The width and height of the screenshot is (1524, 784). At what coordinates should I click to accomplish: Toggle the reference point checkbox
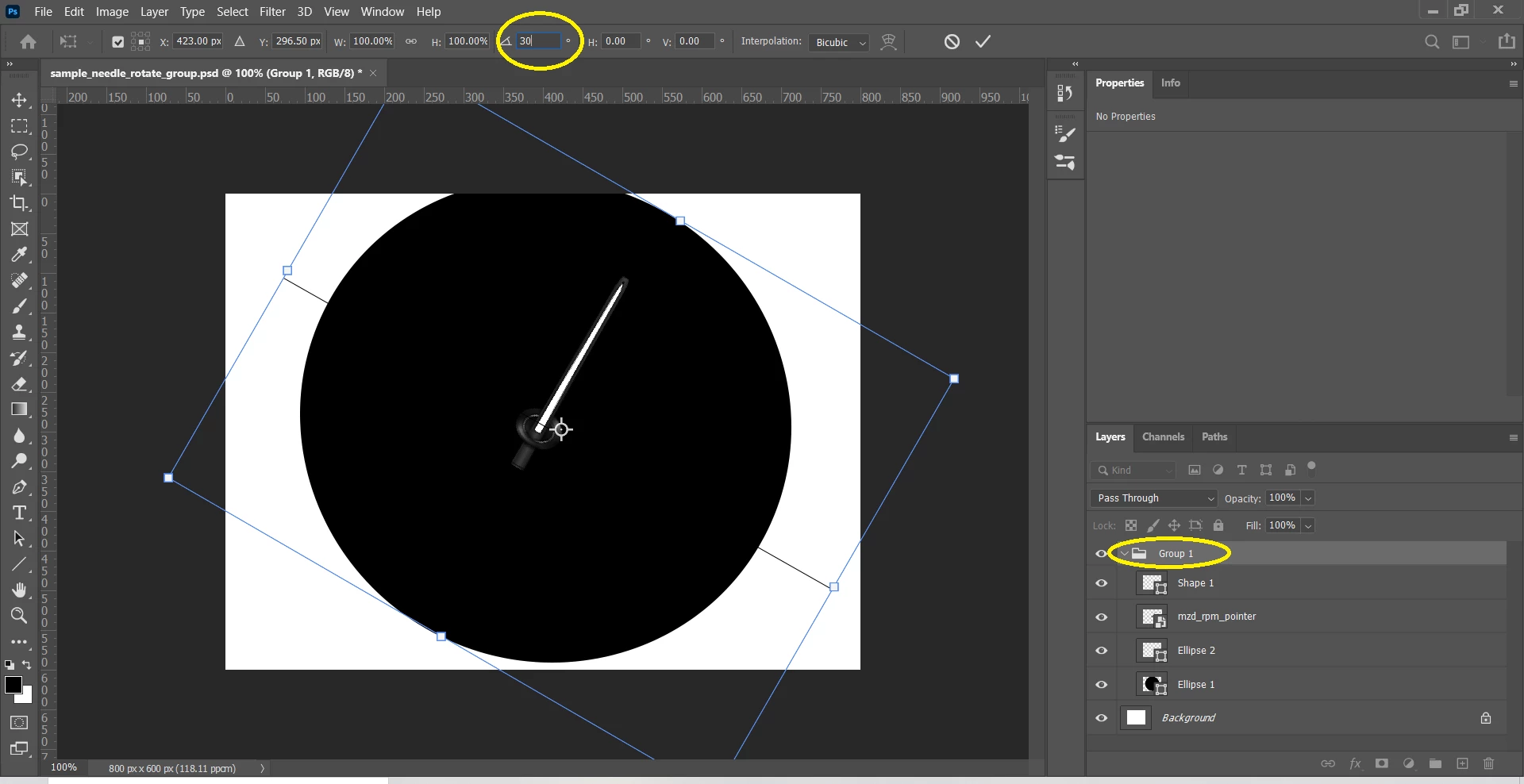[x=117, y=42]
